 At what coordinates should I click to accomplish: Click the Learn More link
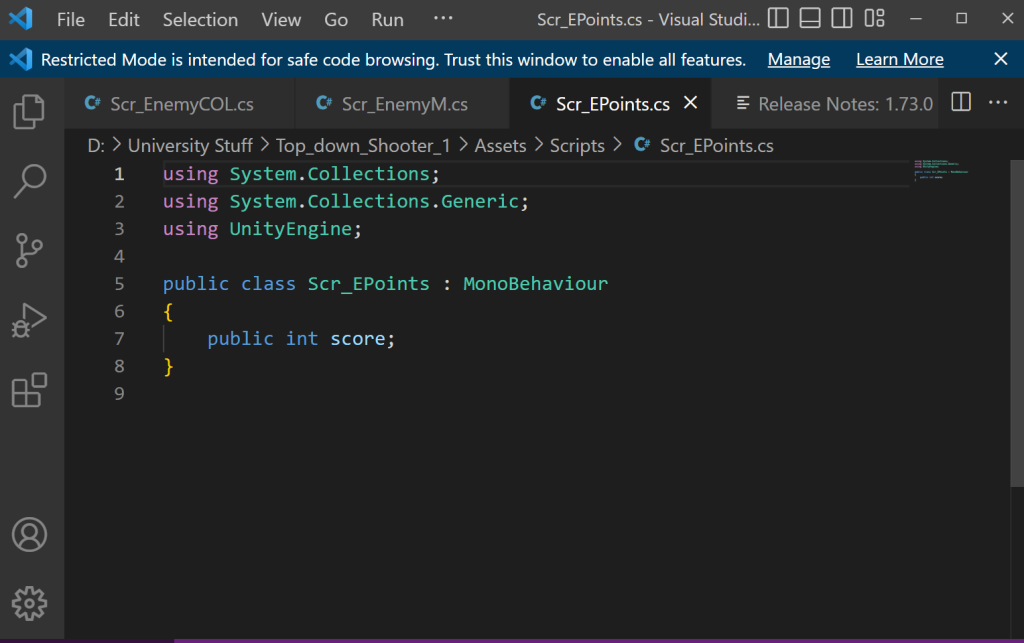point(899,60)
